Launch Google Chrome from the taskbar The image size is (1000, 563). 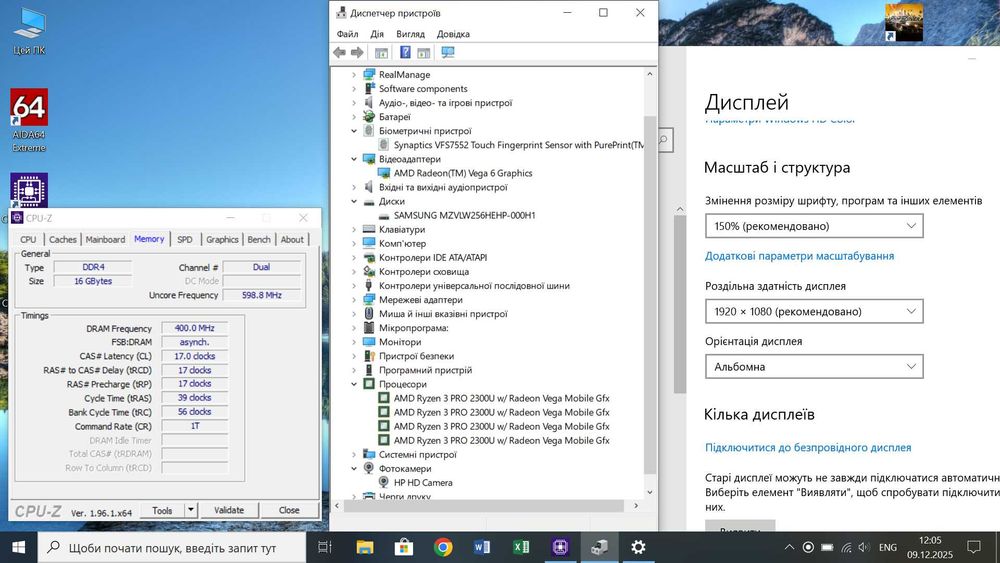point(443,547)
